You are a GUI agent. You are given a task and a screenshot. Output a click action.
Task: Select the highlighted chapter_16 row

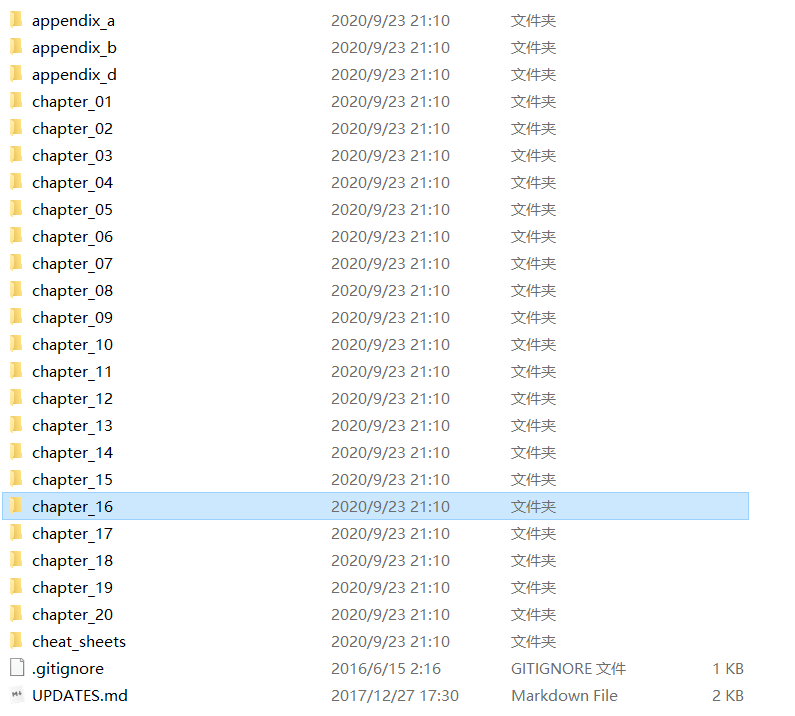[x=375, y=506]
